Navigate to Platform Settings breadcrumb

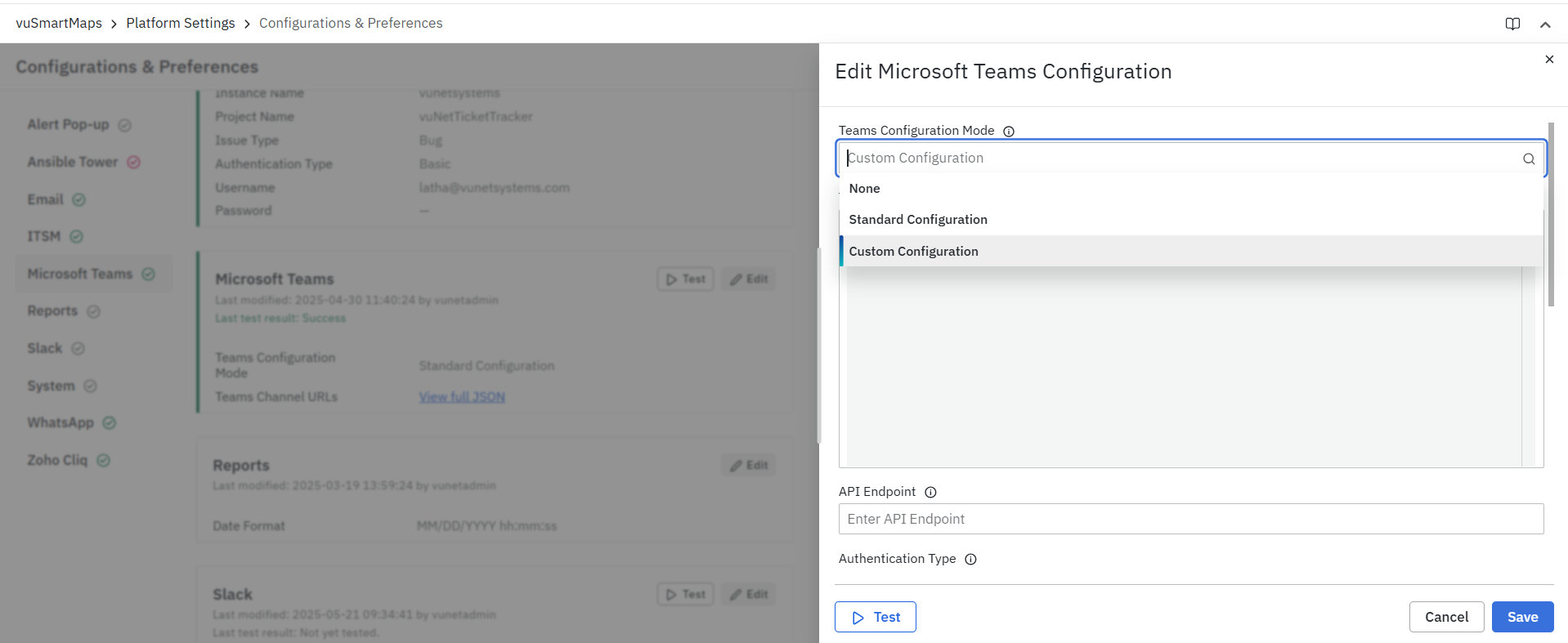[181, 23]
